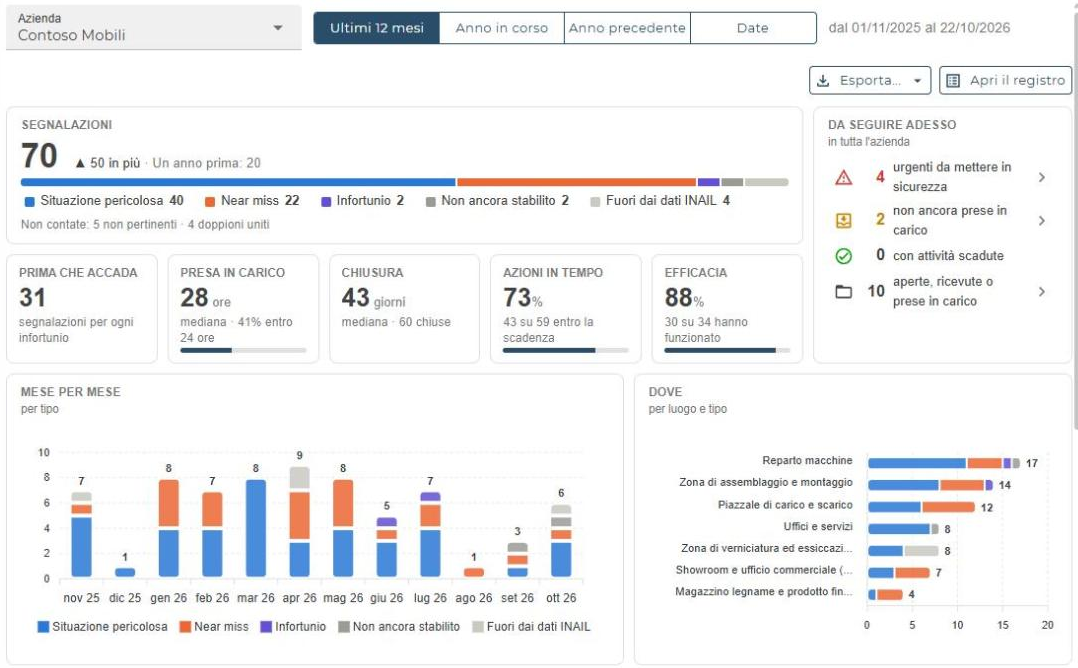Click the 'MESE PER MESE' heading
This screenshot has height=668, width=1078.
pyautogui.click(x=71, y=392)
